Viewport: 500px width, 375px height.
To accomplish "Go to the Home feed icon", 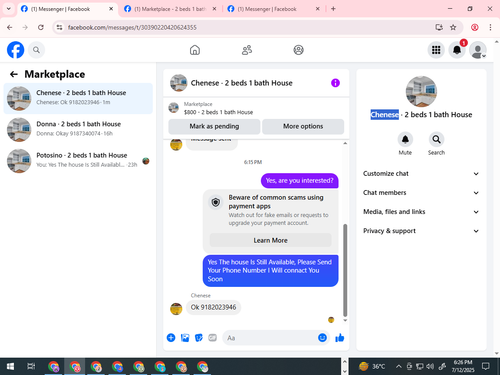I will 195,50.
